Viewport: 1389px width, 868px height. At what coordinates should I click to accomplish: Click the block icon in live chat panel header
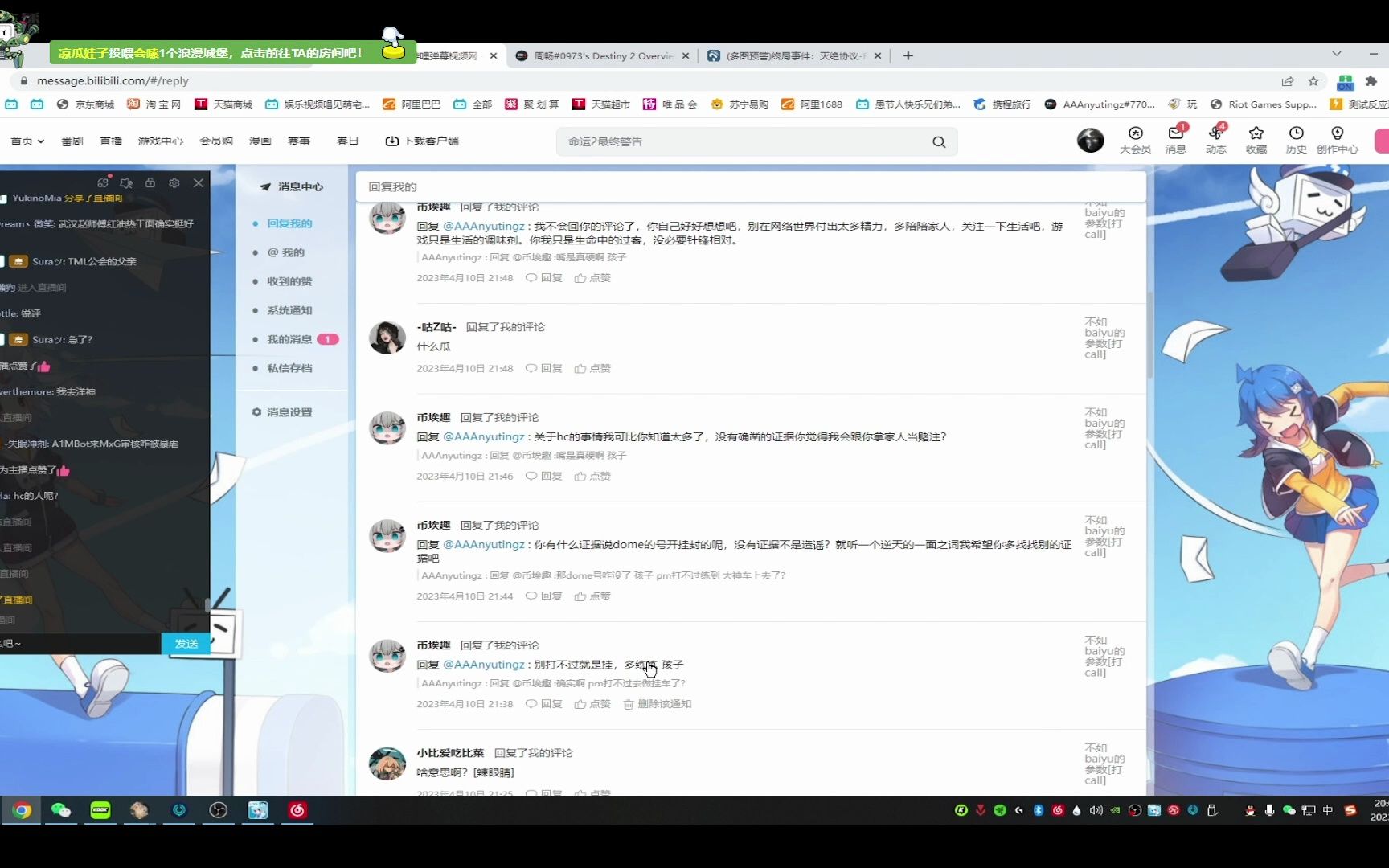(x=126, y=183)
